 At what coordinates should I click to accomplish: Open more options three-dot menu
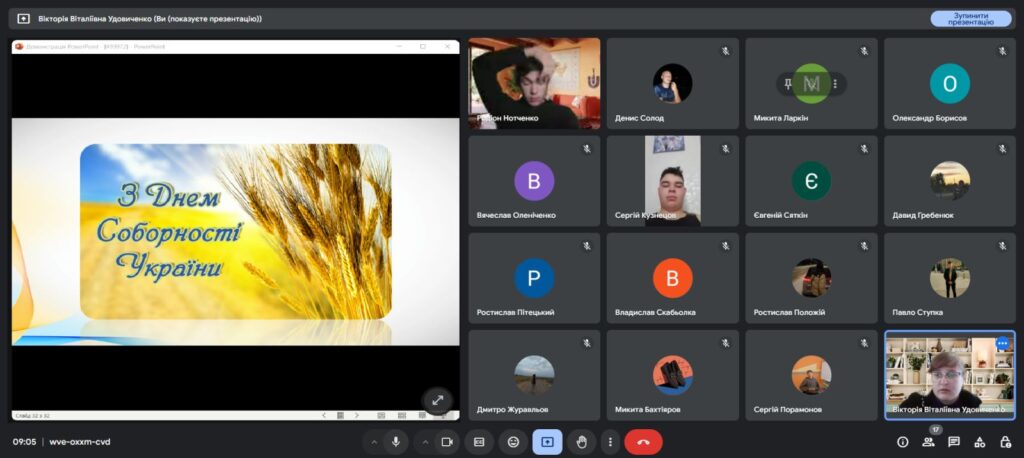click(x=609, y=441)
